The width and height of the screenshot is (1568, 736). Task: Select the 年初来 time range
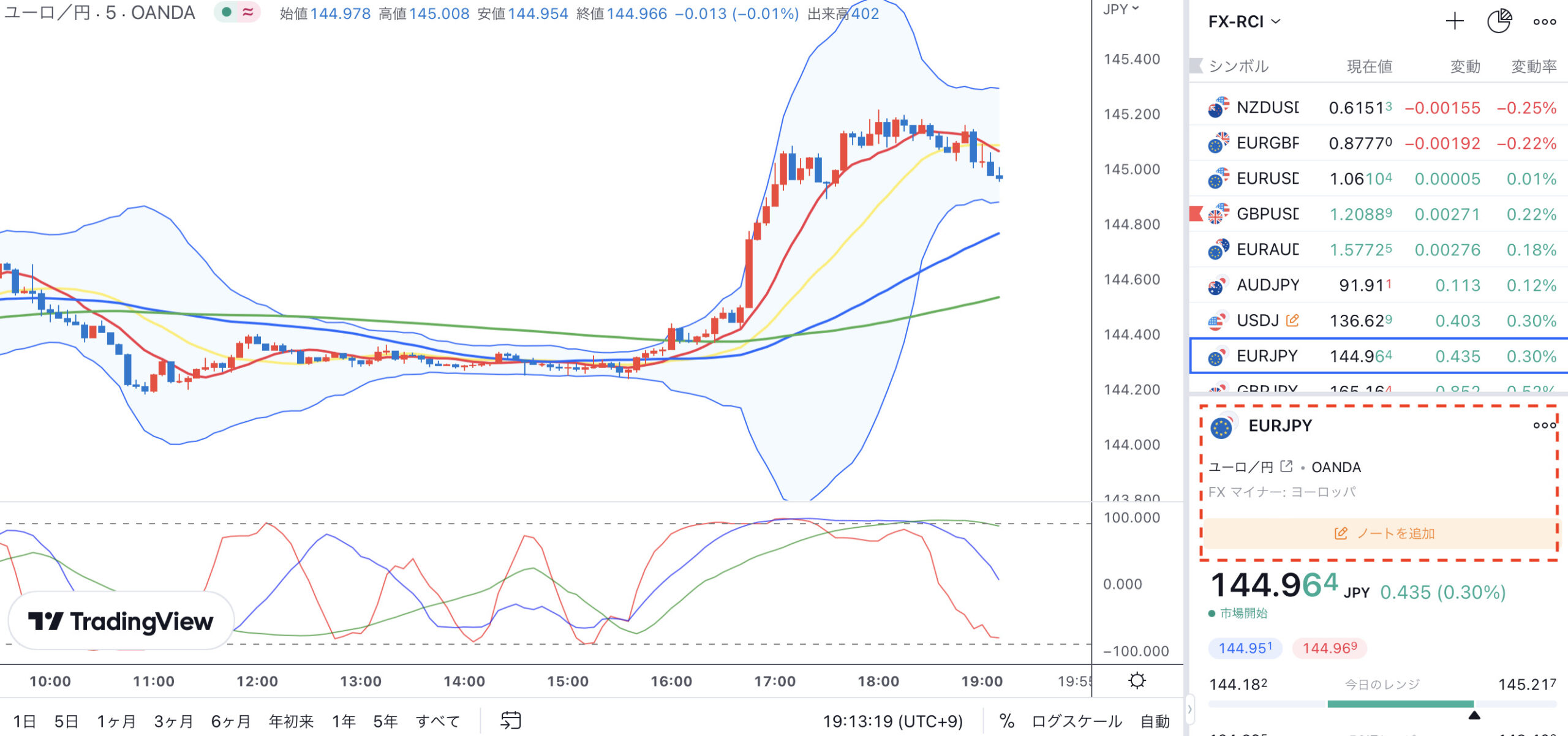[291, 721]
